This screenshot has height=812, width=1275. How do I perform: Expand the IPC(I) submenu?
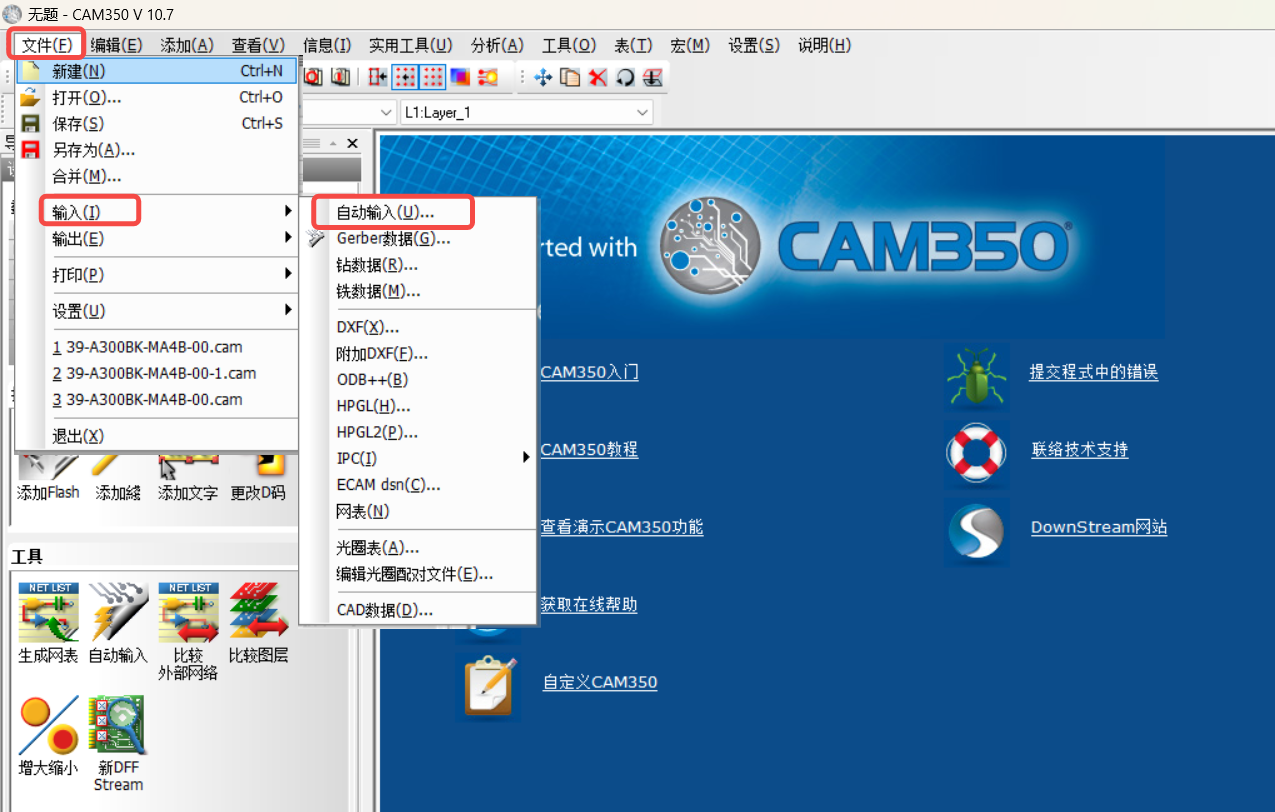418,458
